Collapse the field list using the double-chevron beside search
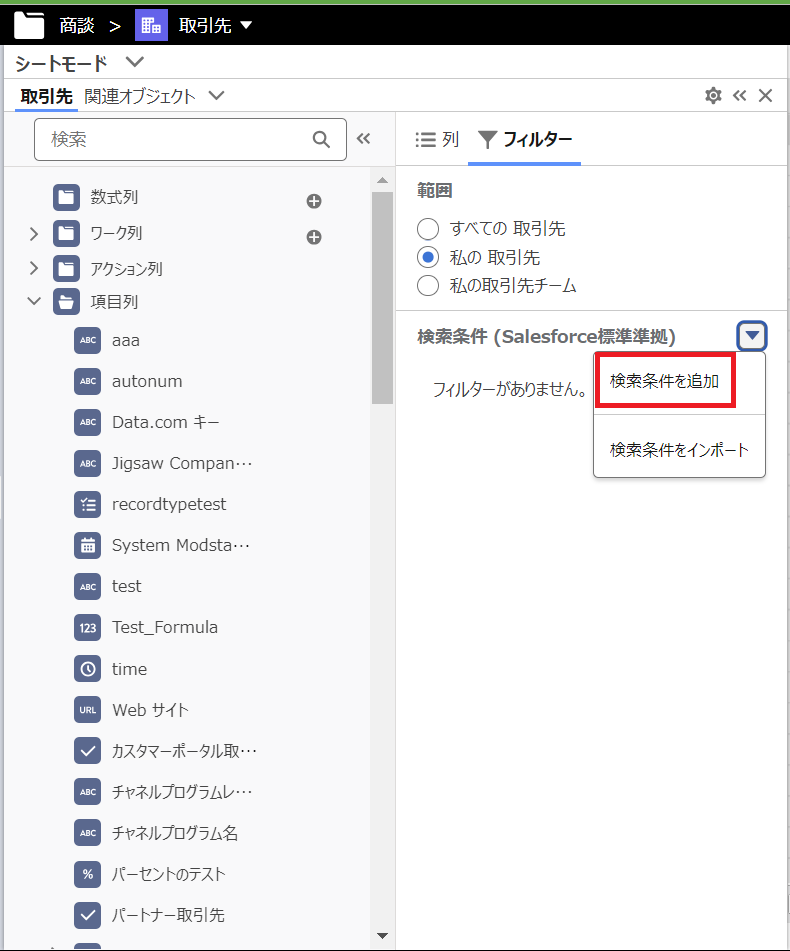 363,139
